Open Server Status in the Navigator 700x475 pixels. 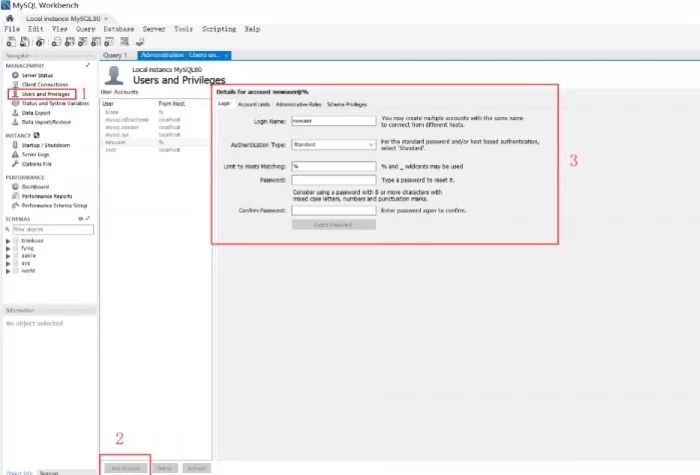(x=38, y=75)
